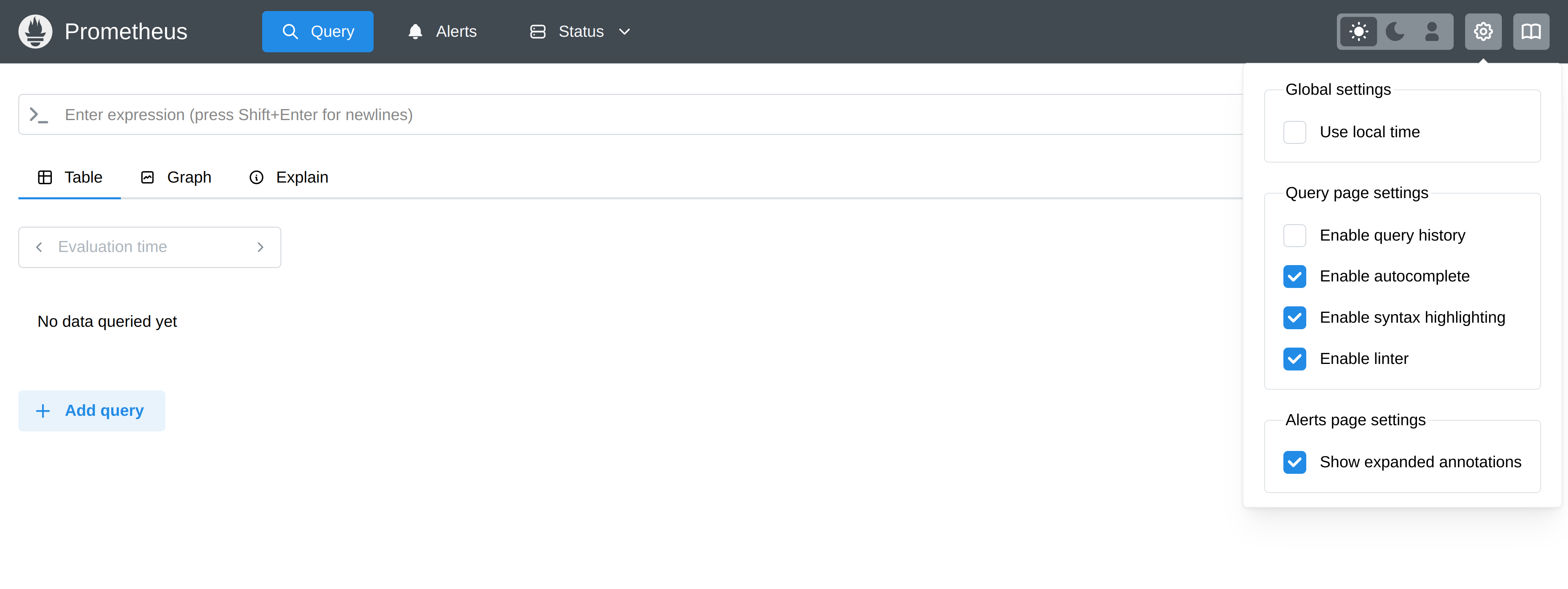Open the Explain tab
Screen dimensions: 1568x589
click(289, 178)
